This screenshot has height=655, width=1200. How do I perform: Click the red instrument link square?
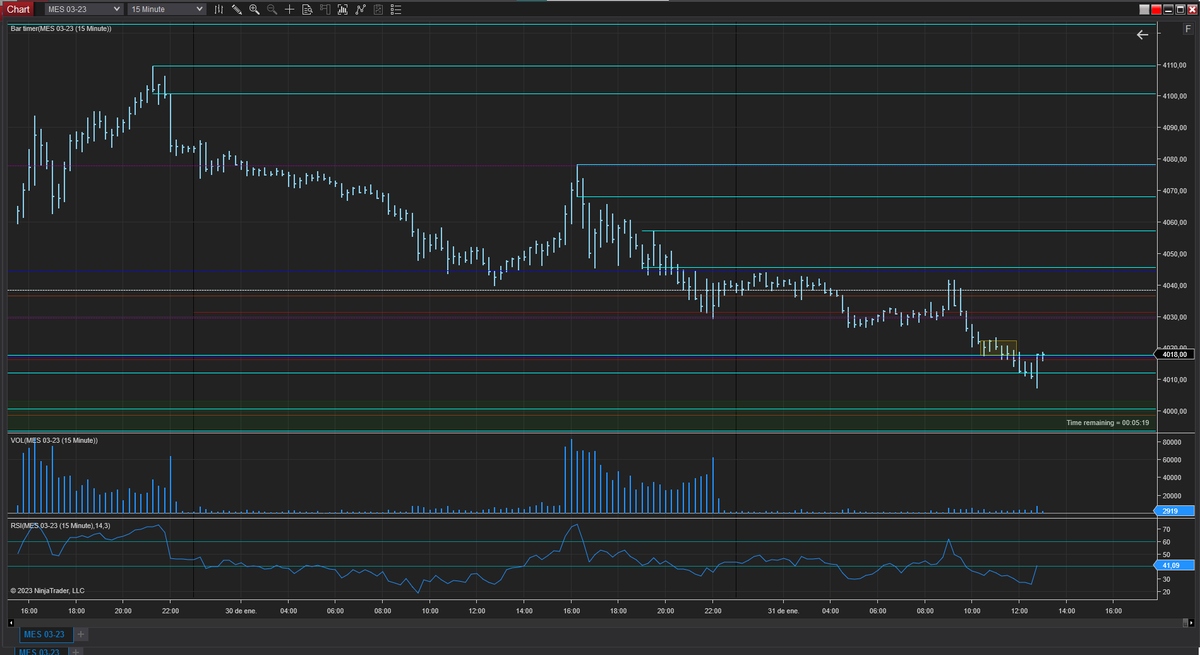[1156, 9]
